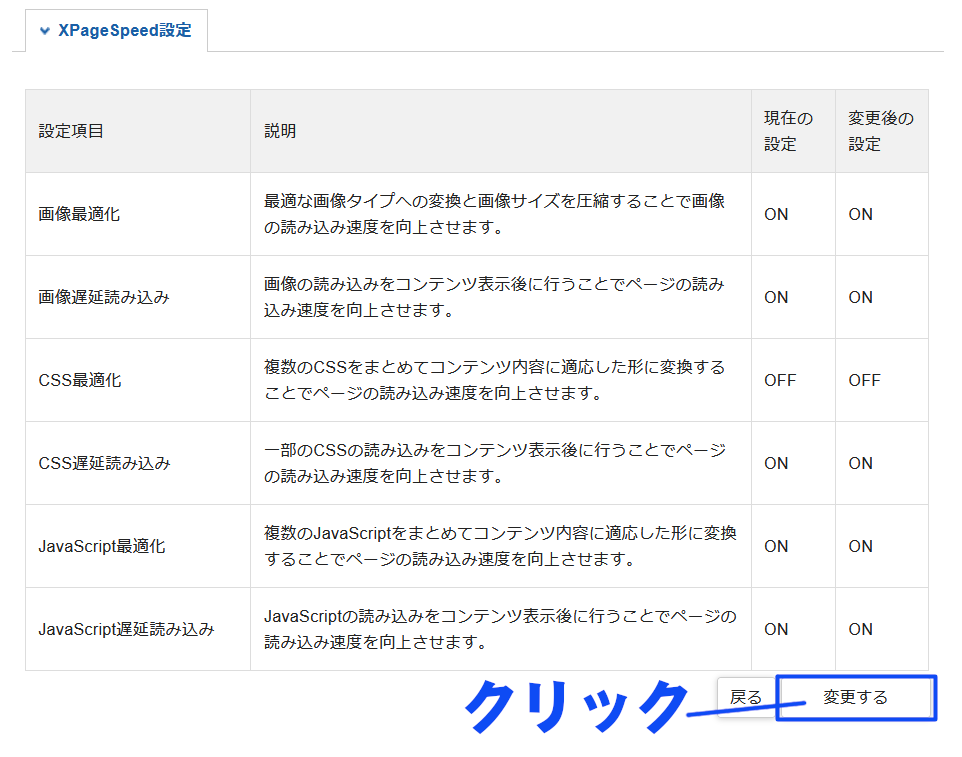Click the 変更する button
The image size is (962, 757).
855,697
